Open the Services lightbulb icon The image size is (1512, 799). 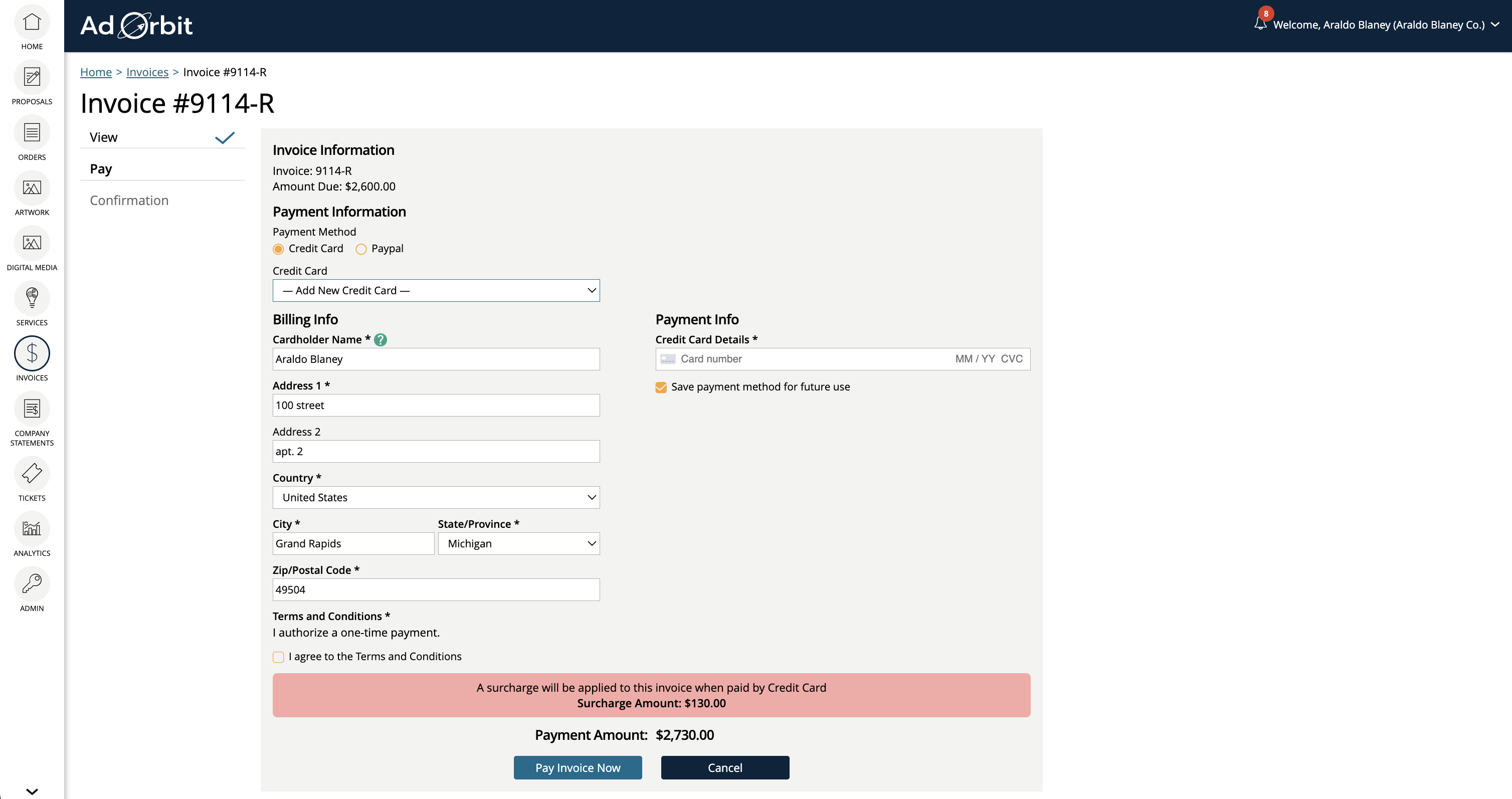click(32, 298)
